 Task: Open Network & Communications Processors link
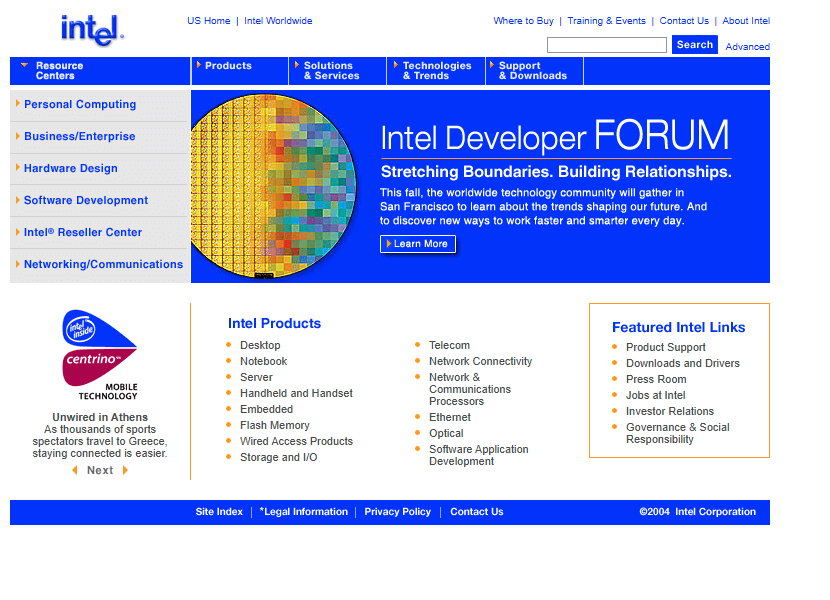pyautogui.click(x=470, y=389)
